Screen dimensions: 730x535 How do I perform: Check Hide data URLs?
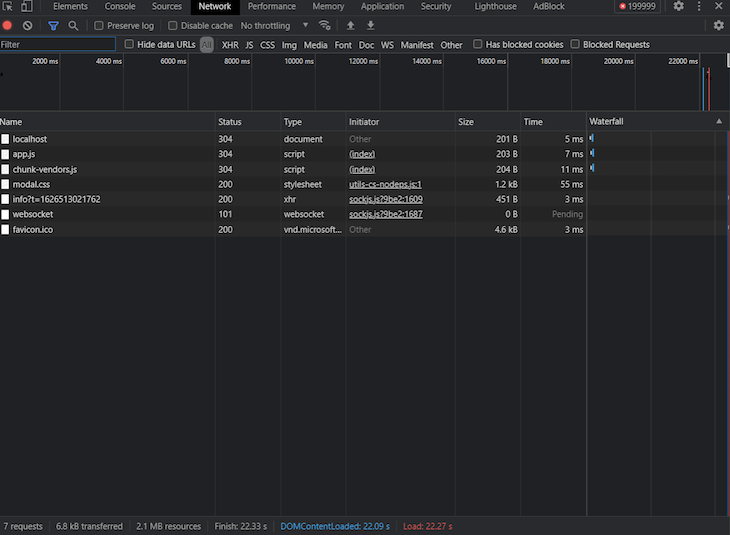[129, 44]
